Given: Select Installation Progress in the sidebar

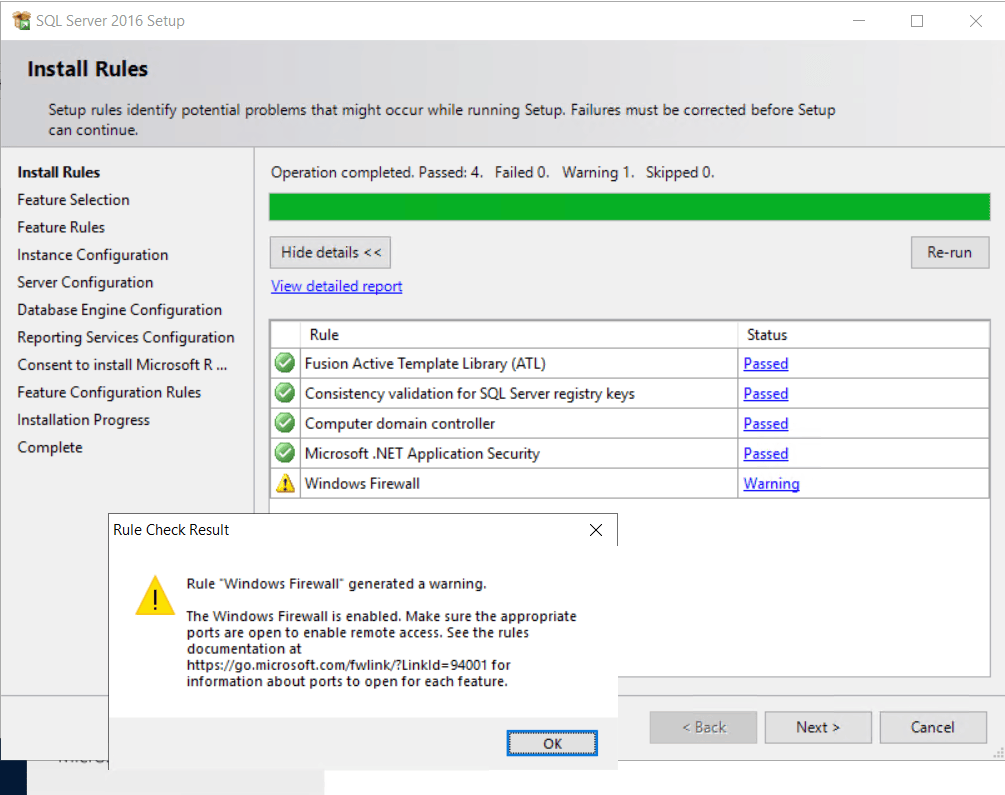Looking at the screenshot, I should 83,419.
